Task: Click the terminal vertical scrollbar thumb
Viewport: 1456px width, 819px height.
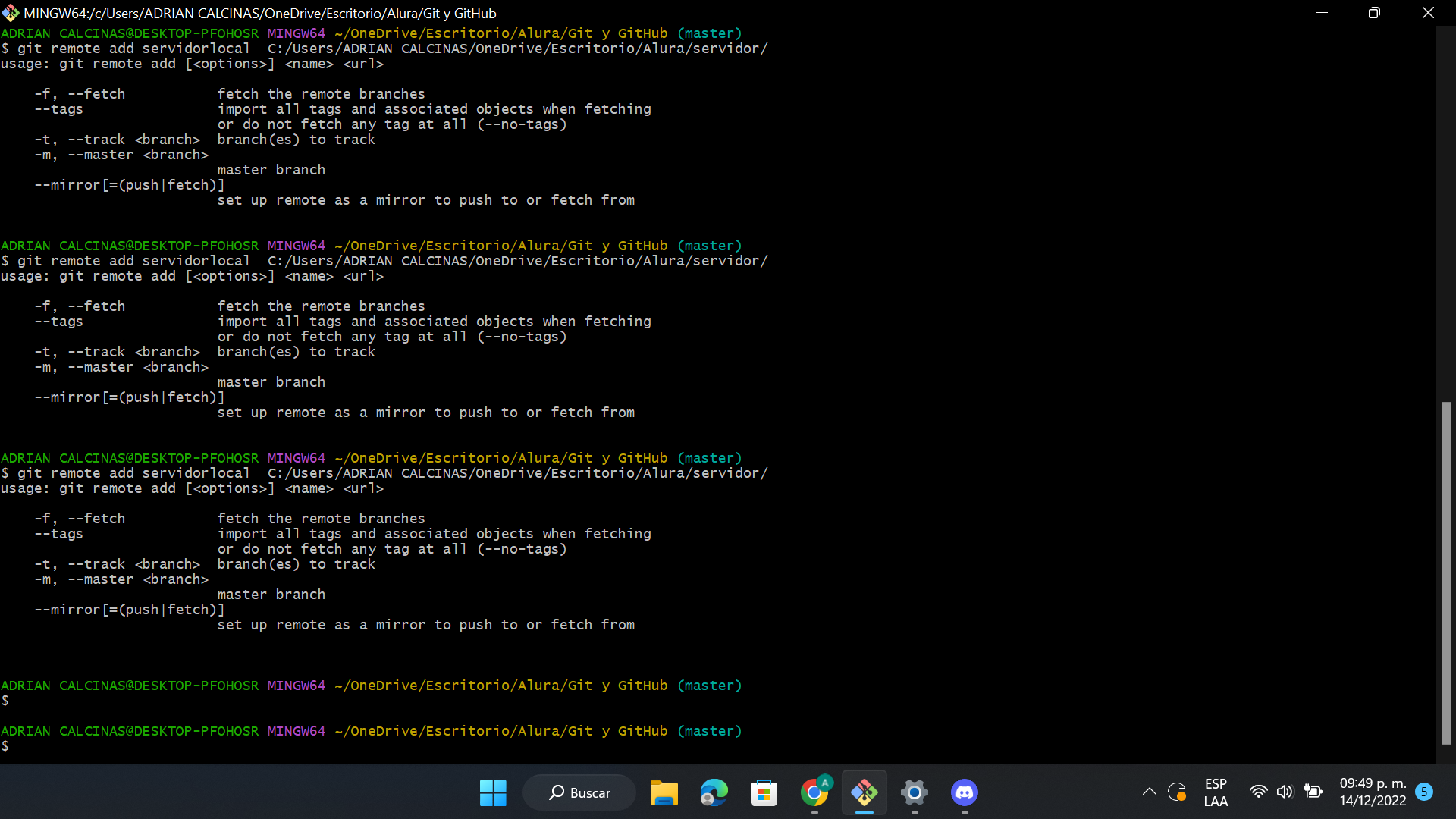Action: click(1446, 573)
